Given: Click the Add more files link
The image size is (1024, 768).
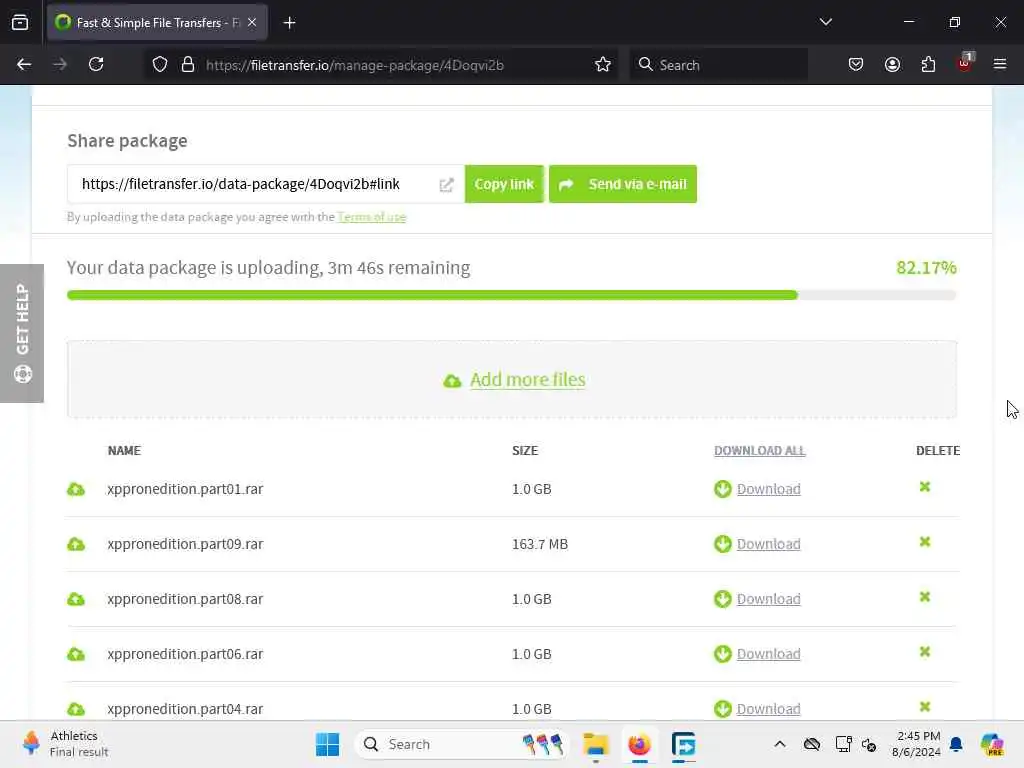Looking at the screenshot, I should coord(528,379).
